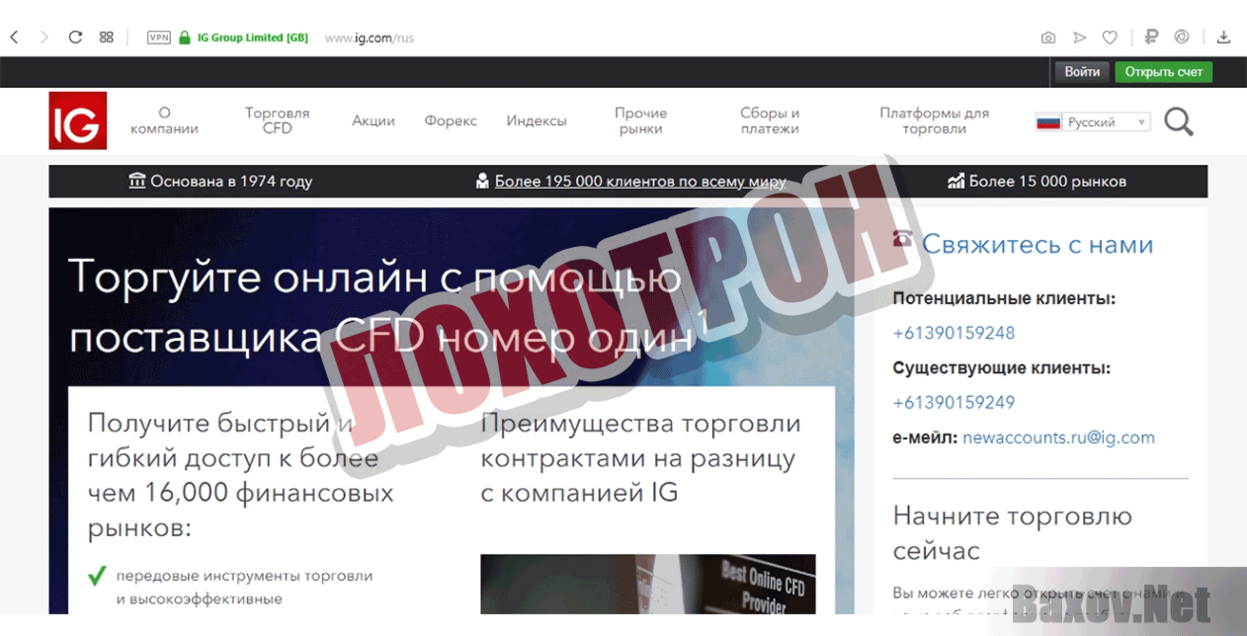Take a snapshot with camera icon

(x=1048, y=38)
